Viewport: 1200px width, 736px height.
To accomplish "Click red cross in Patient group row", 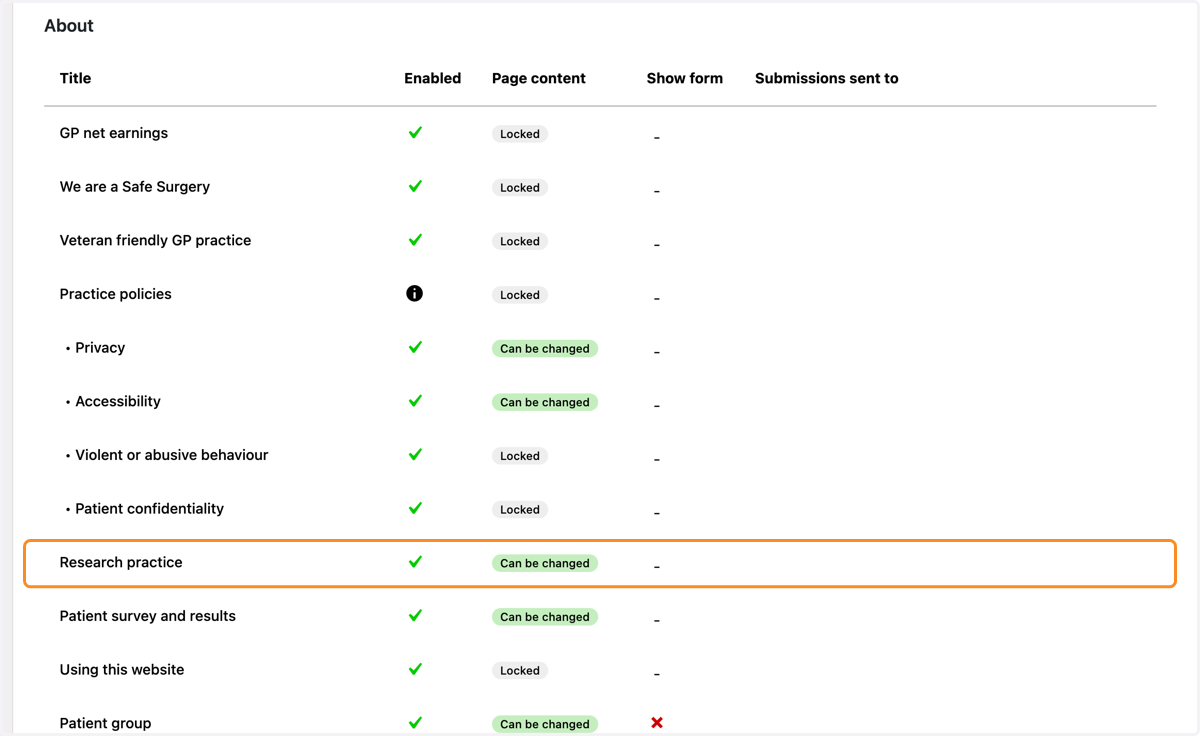I will [657, 722].
